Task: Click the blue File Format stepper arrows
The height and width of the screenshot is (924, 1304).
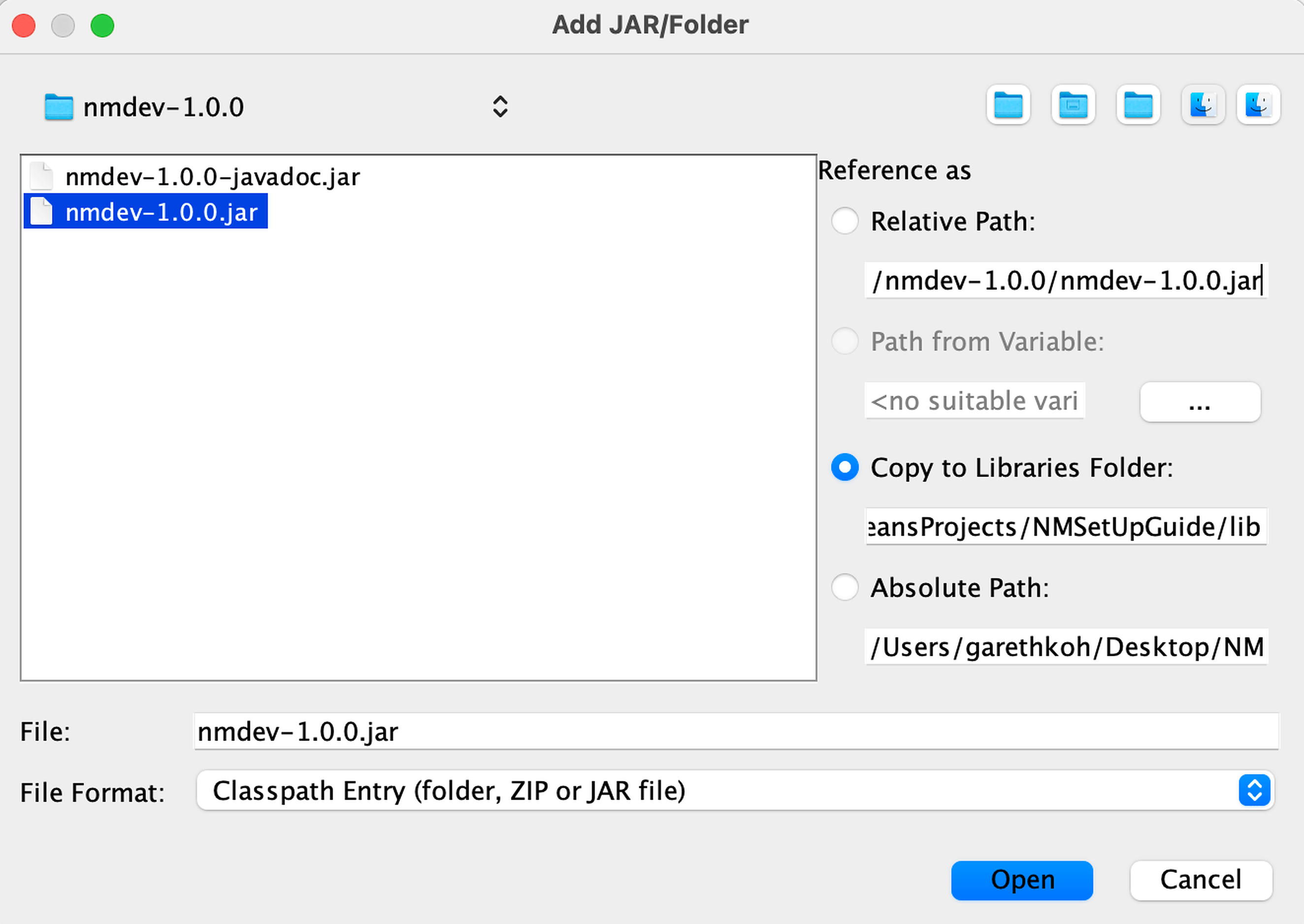Action: click(x=1255, y=791)
